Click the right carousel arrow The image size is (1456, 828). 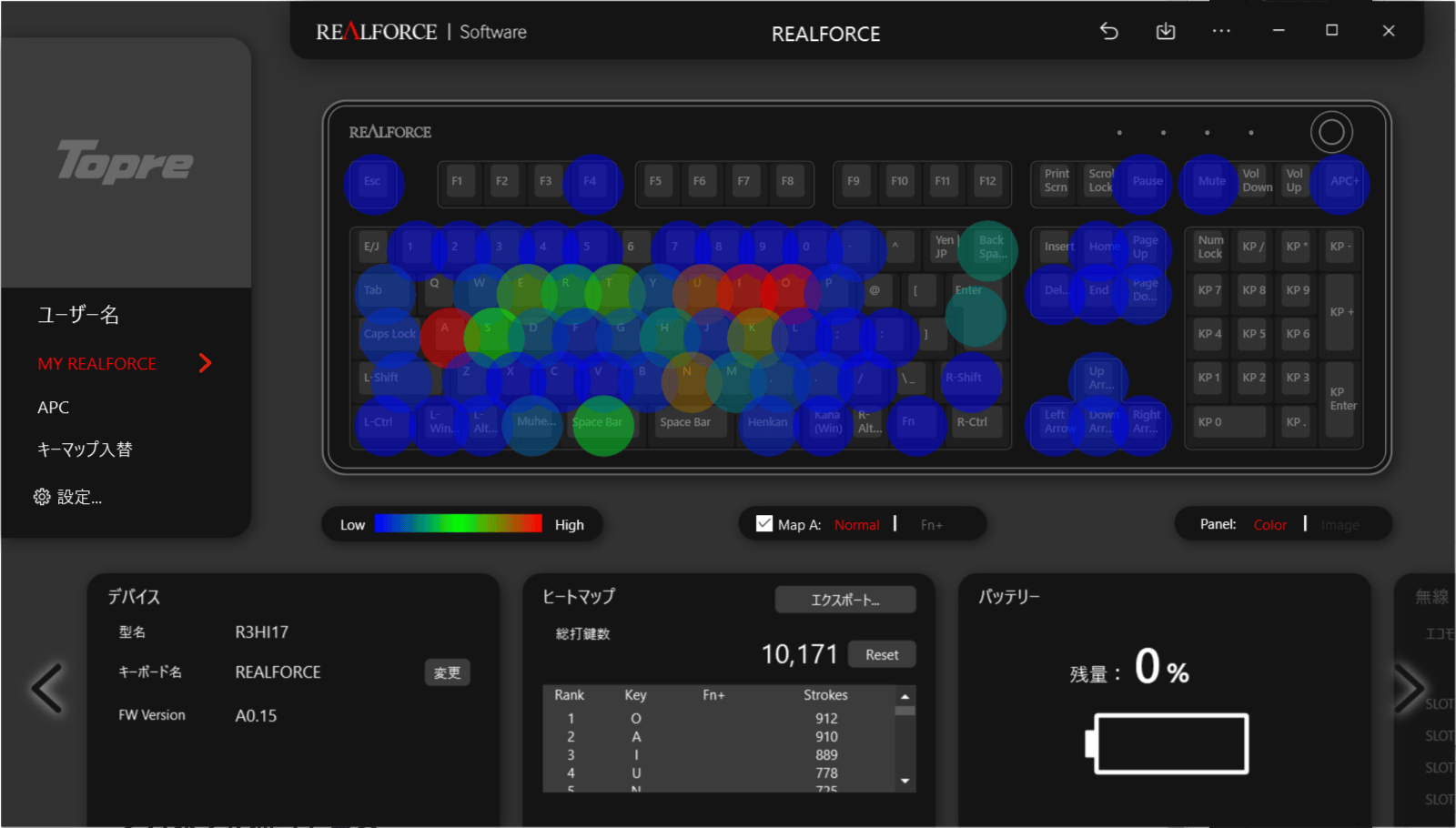click(x=1409, y=688)
